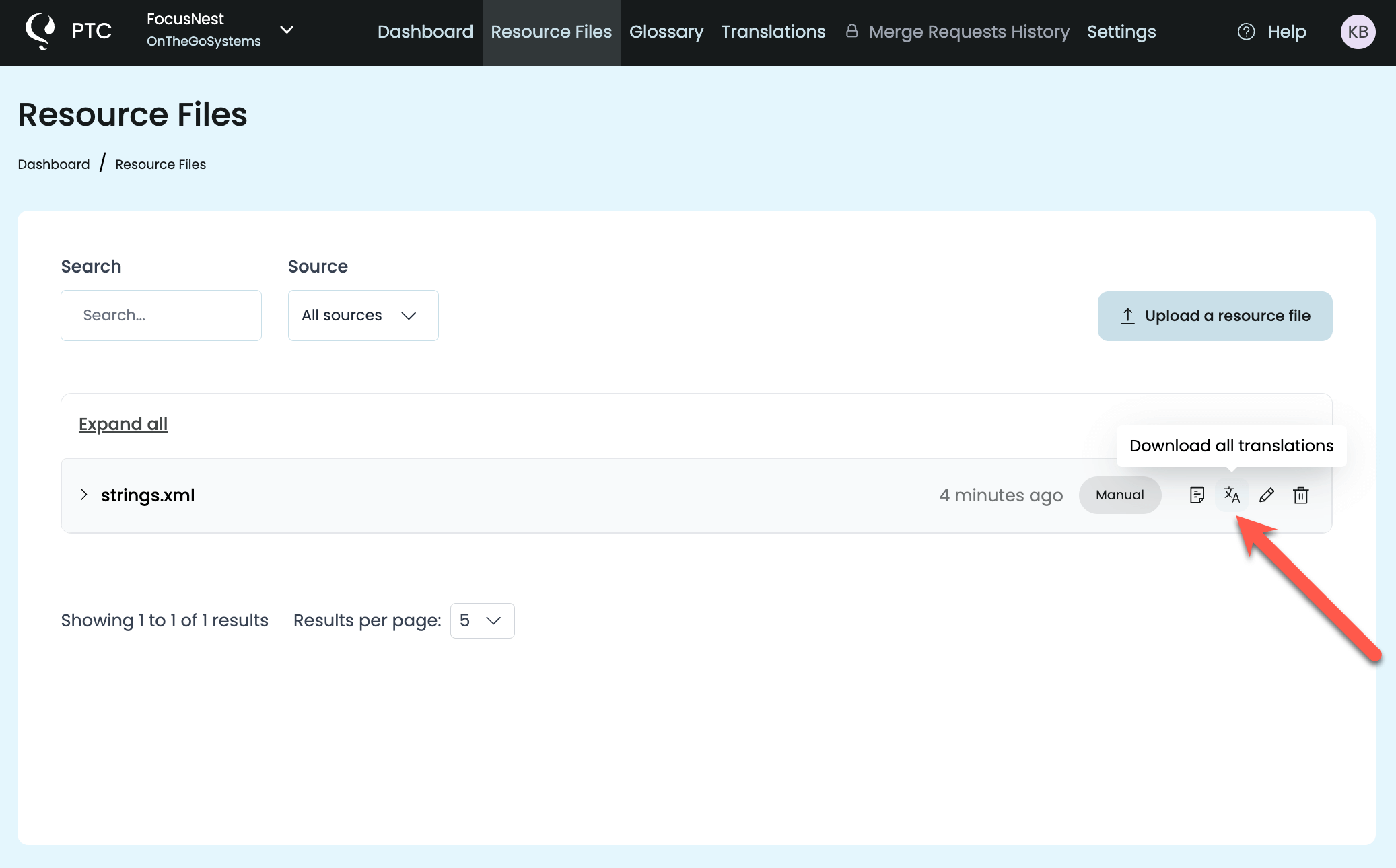1396x868 pixels.
Task: Click the upload arrow icon in Upload button
Action: [x=1128, y=316]
